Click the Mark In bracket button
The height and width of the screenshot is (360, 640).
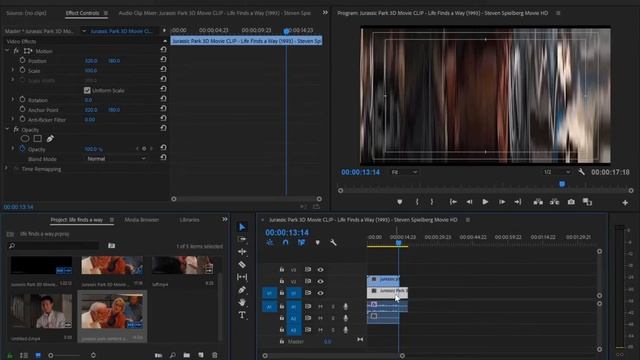pos(417,202)
